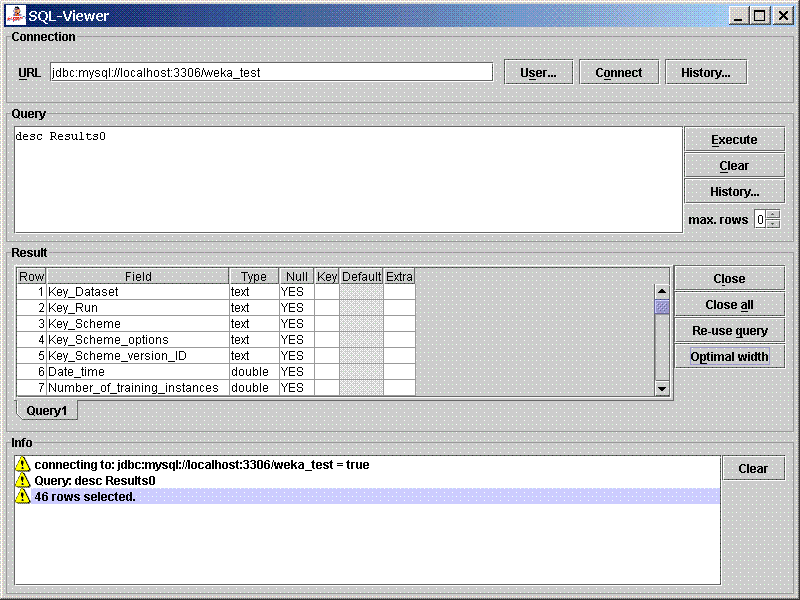
Task: Close all result tabs
Action: tap(729, 305)
